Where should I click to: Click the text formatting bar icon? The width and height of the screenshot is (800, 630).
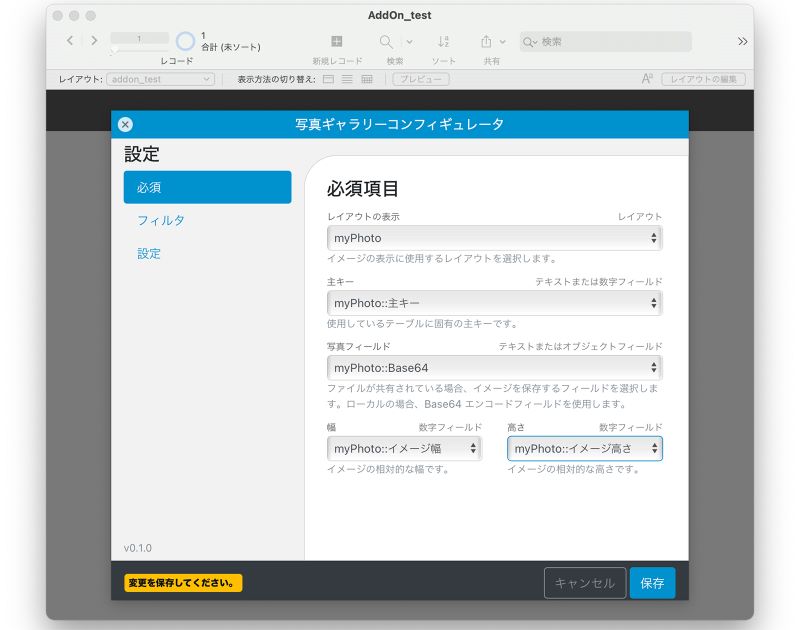point(647,79)
